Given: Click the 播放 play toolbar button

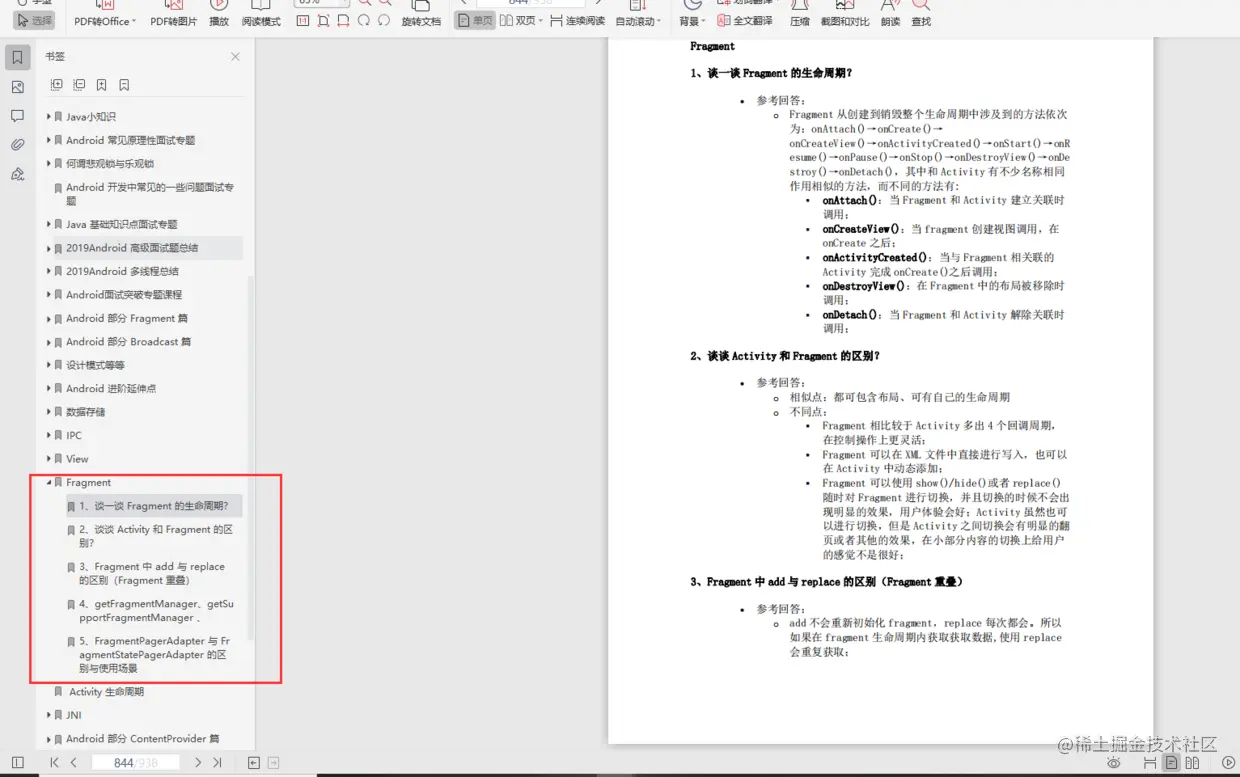Looking at the screenshot, I should tap(219, 14).
